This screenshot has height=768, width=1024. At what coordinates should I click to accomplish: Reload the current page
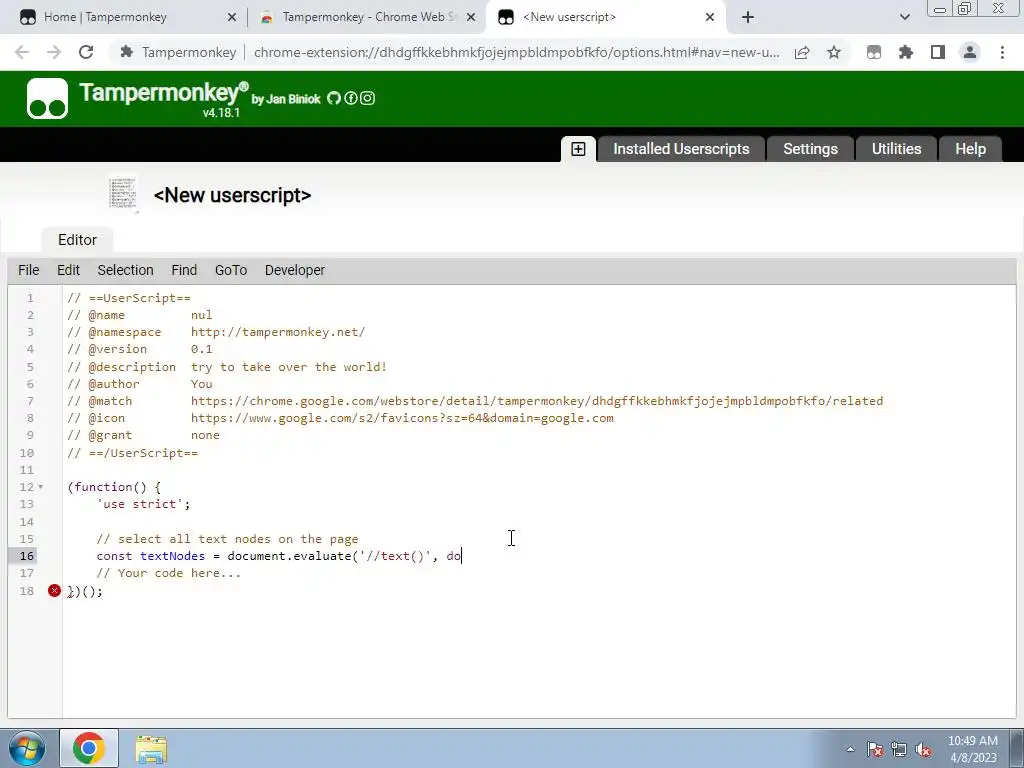(86, 52)
